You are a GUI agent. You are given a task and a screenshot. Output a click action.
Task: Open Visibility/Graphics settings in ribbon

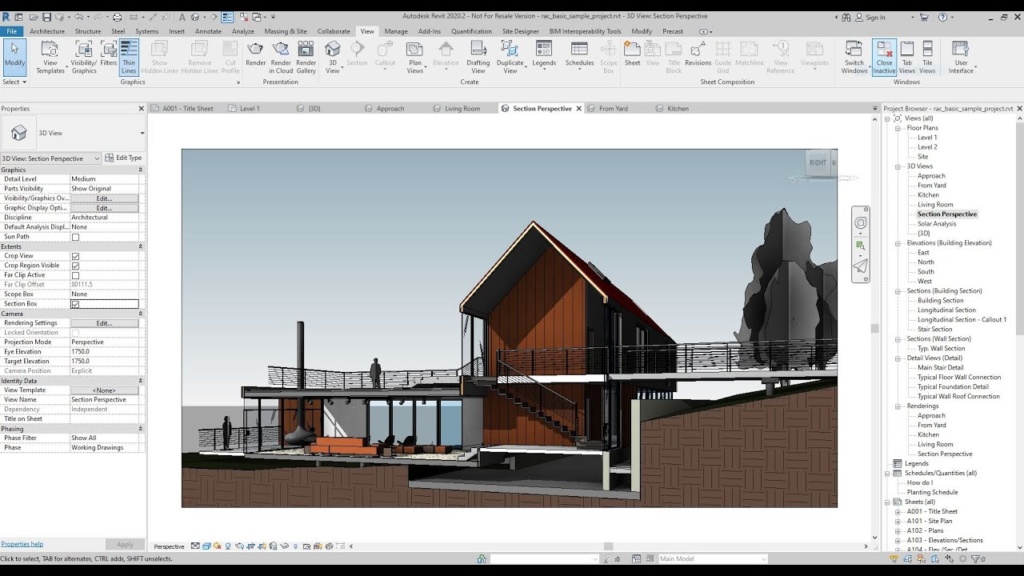click(x=84, y=54)
